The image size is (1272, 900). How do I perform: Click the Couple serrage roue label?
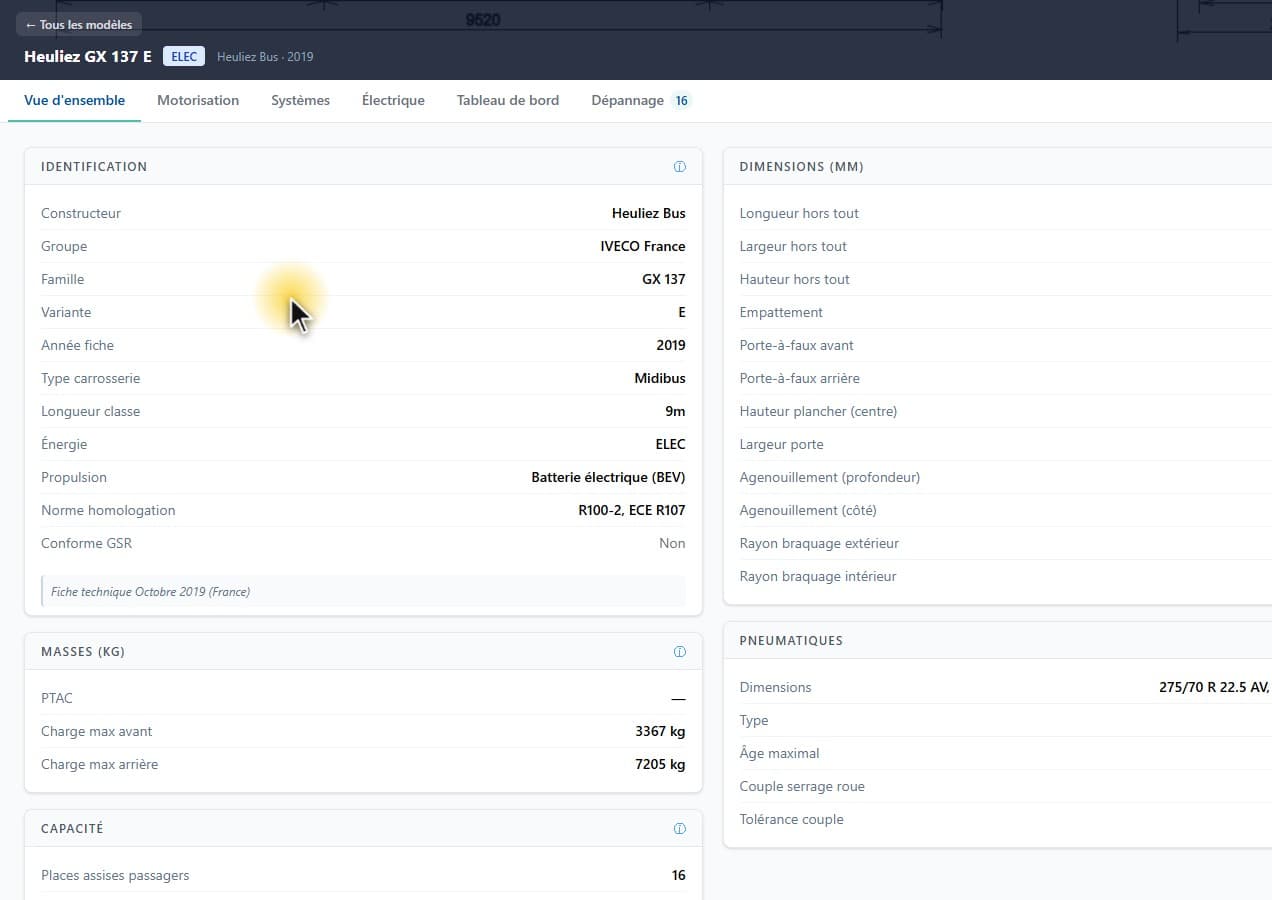(x=802, y=786)
